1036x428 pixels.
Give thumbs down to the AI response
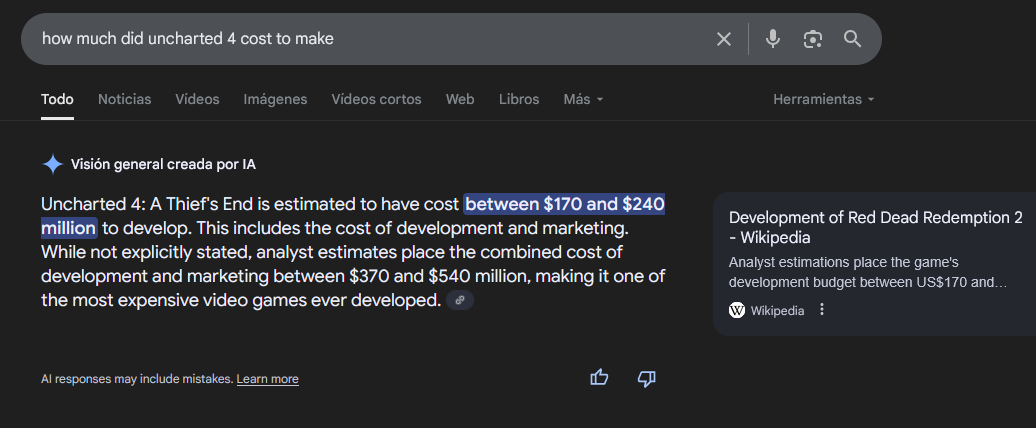click(x=647, y=378)
